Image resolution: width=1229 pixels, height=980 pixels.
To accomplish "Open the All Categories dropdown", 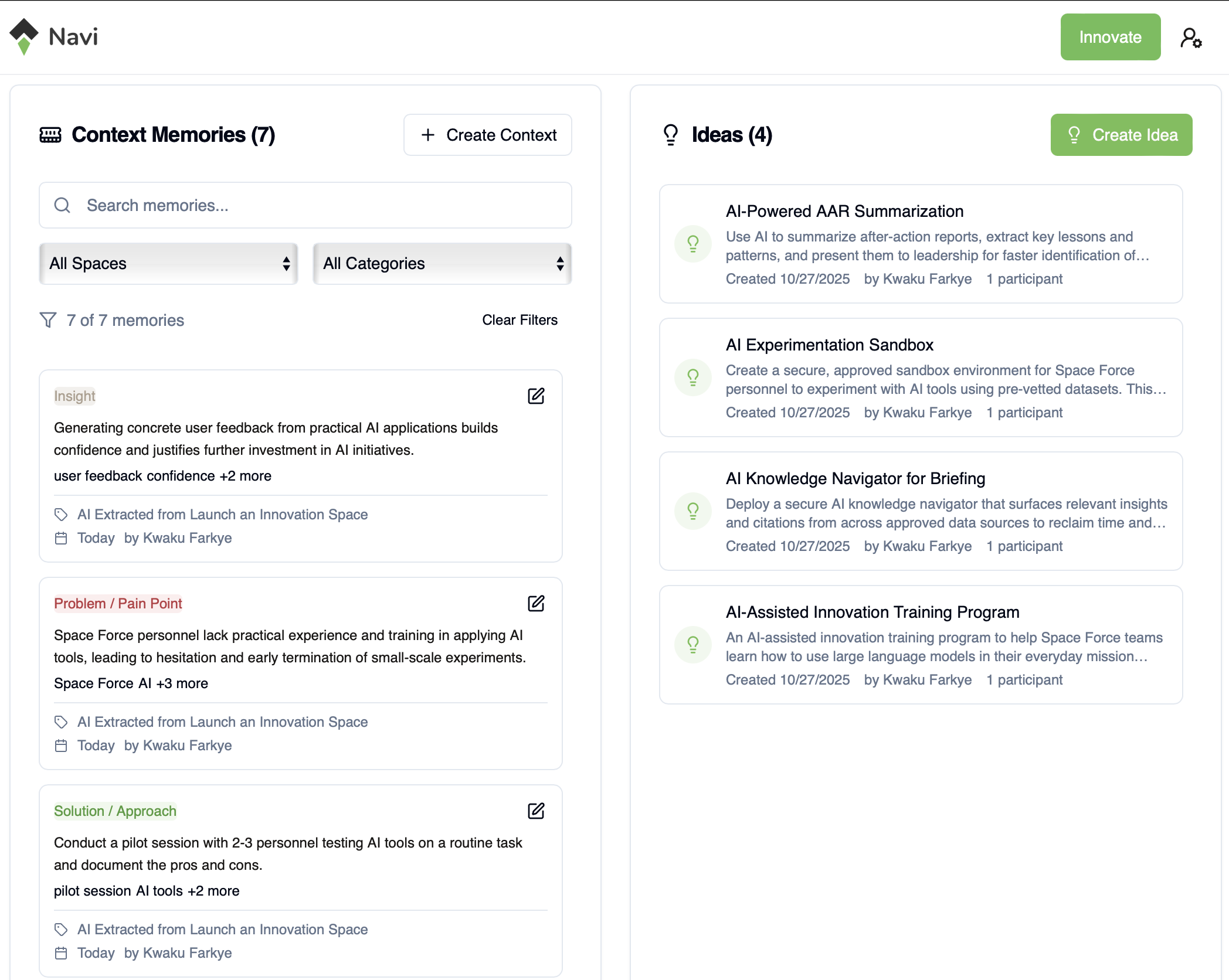I will pos(442,264).
